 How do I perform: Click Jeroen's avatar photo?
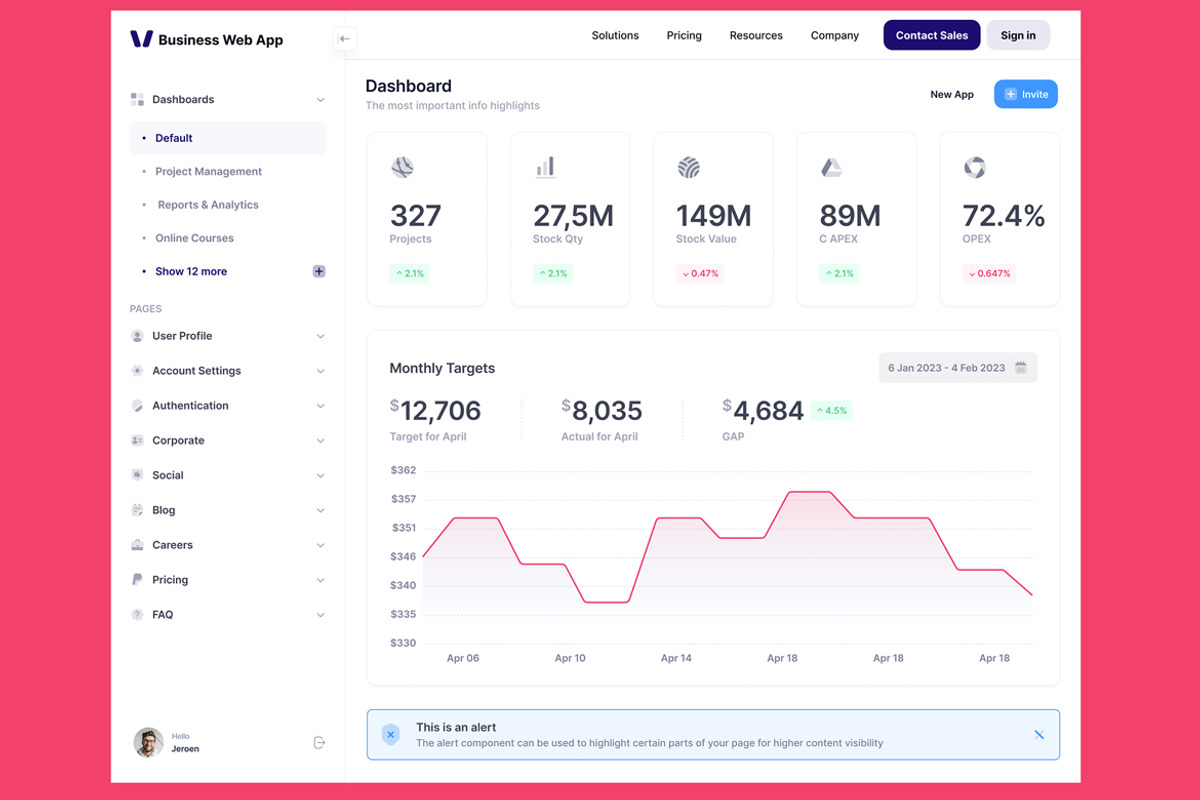(149, 742)
